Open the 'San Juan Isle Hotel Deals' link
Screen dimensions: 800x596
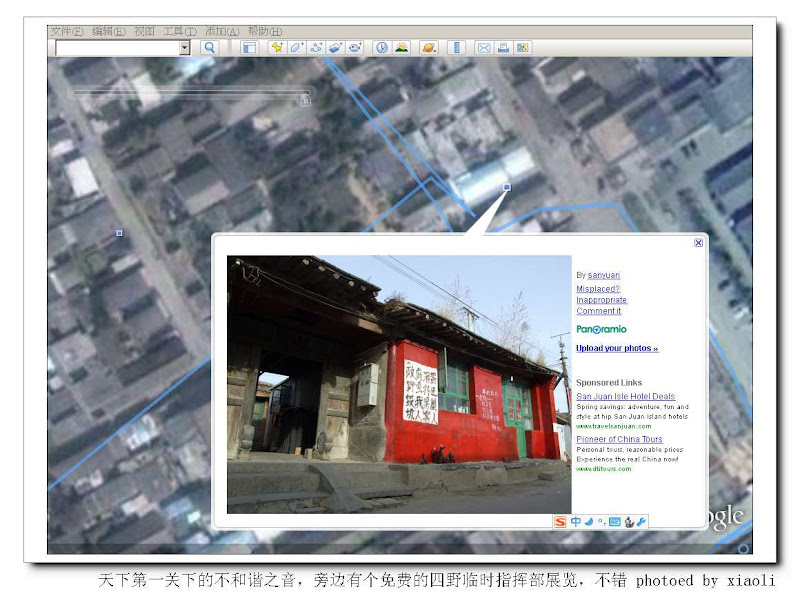(x=625, y=397)
